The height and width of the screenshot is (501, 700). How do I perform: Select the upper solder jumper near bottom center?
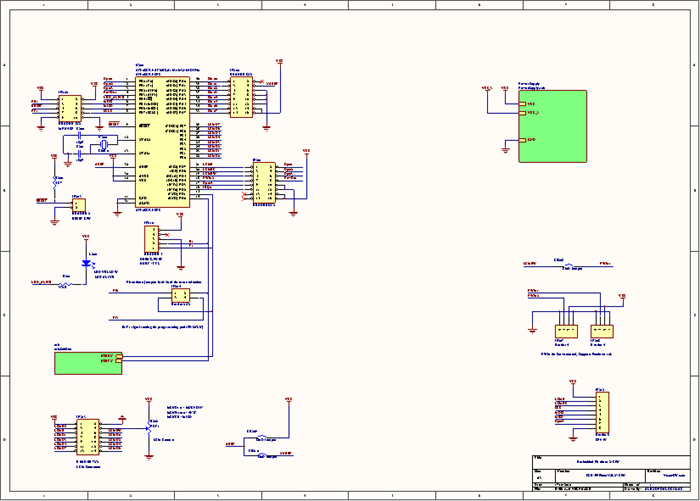(263, 437)
